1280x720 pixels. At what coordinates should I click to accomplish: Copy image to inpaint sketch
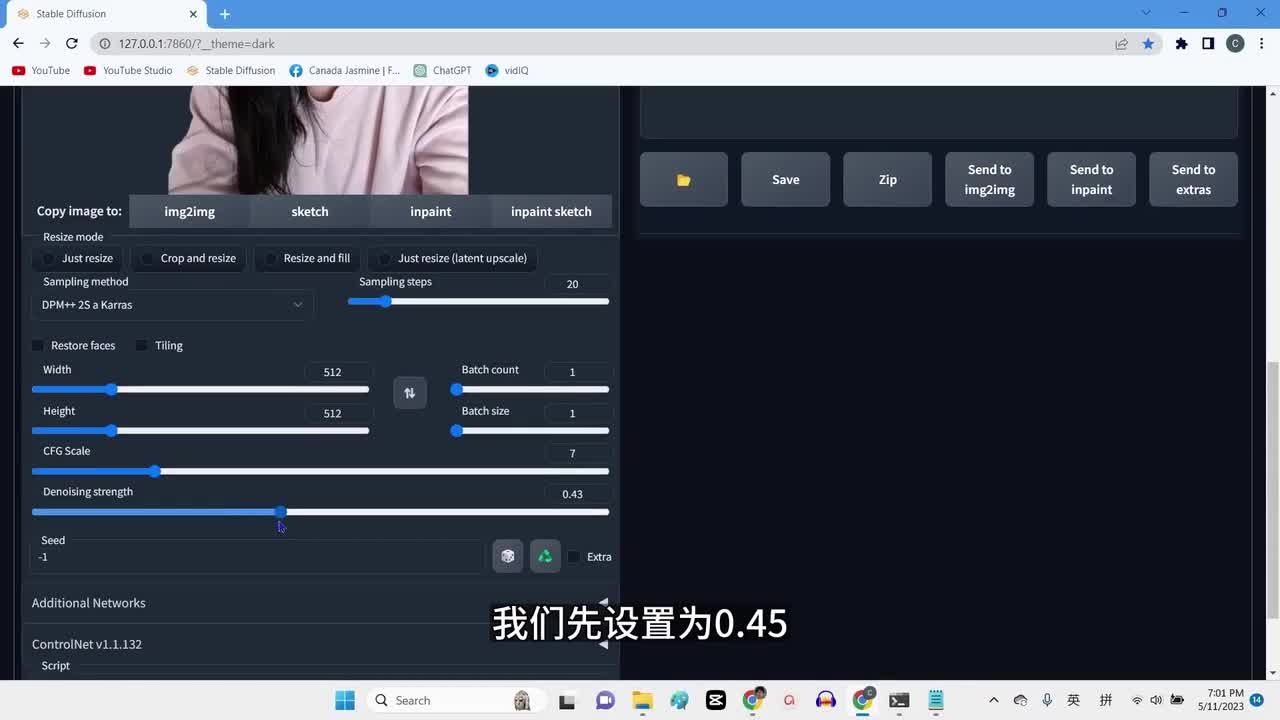click(x=551, y=212)
